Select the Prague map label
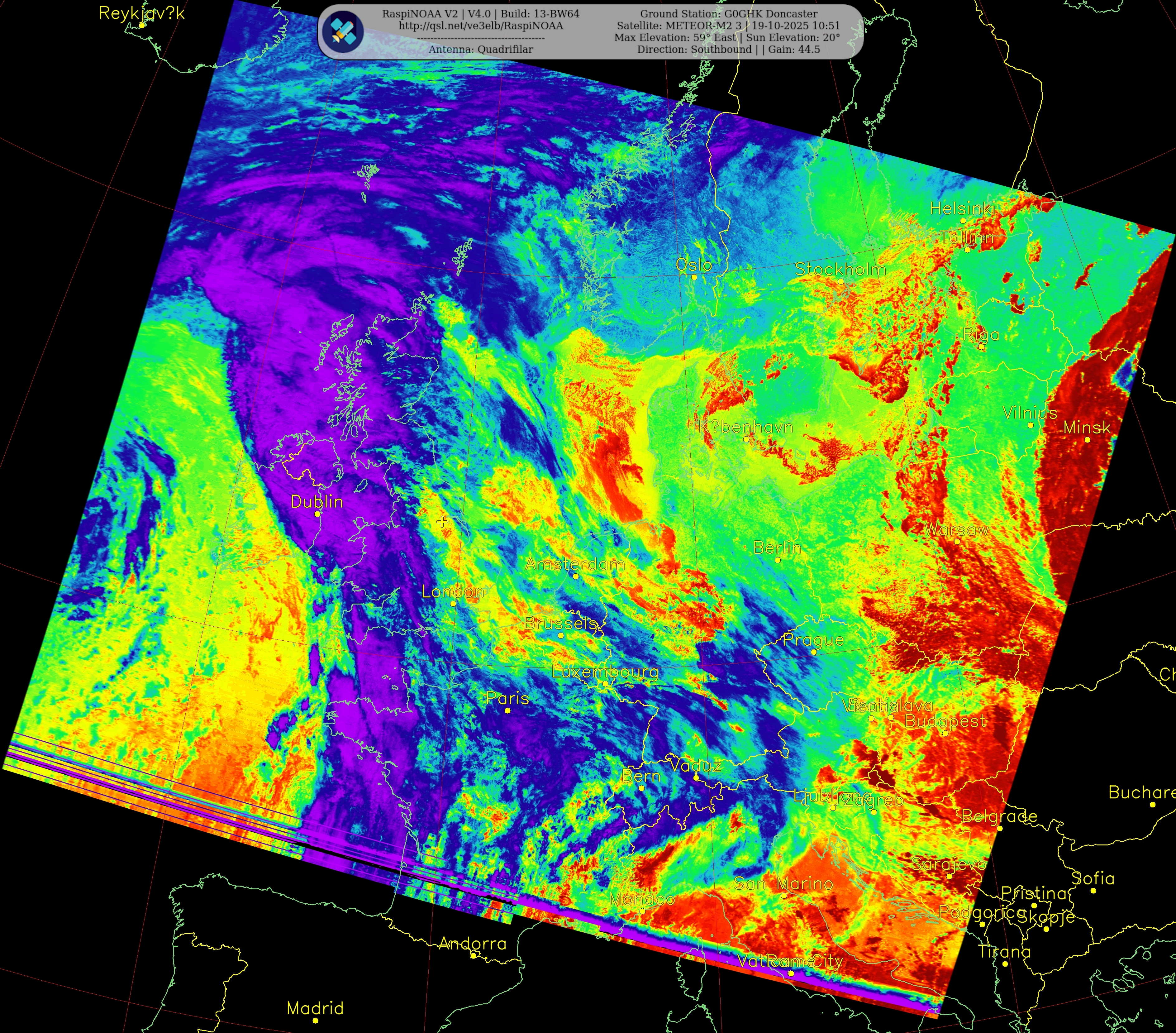The image size is (1176, 1033). coord(813,639)
